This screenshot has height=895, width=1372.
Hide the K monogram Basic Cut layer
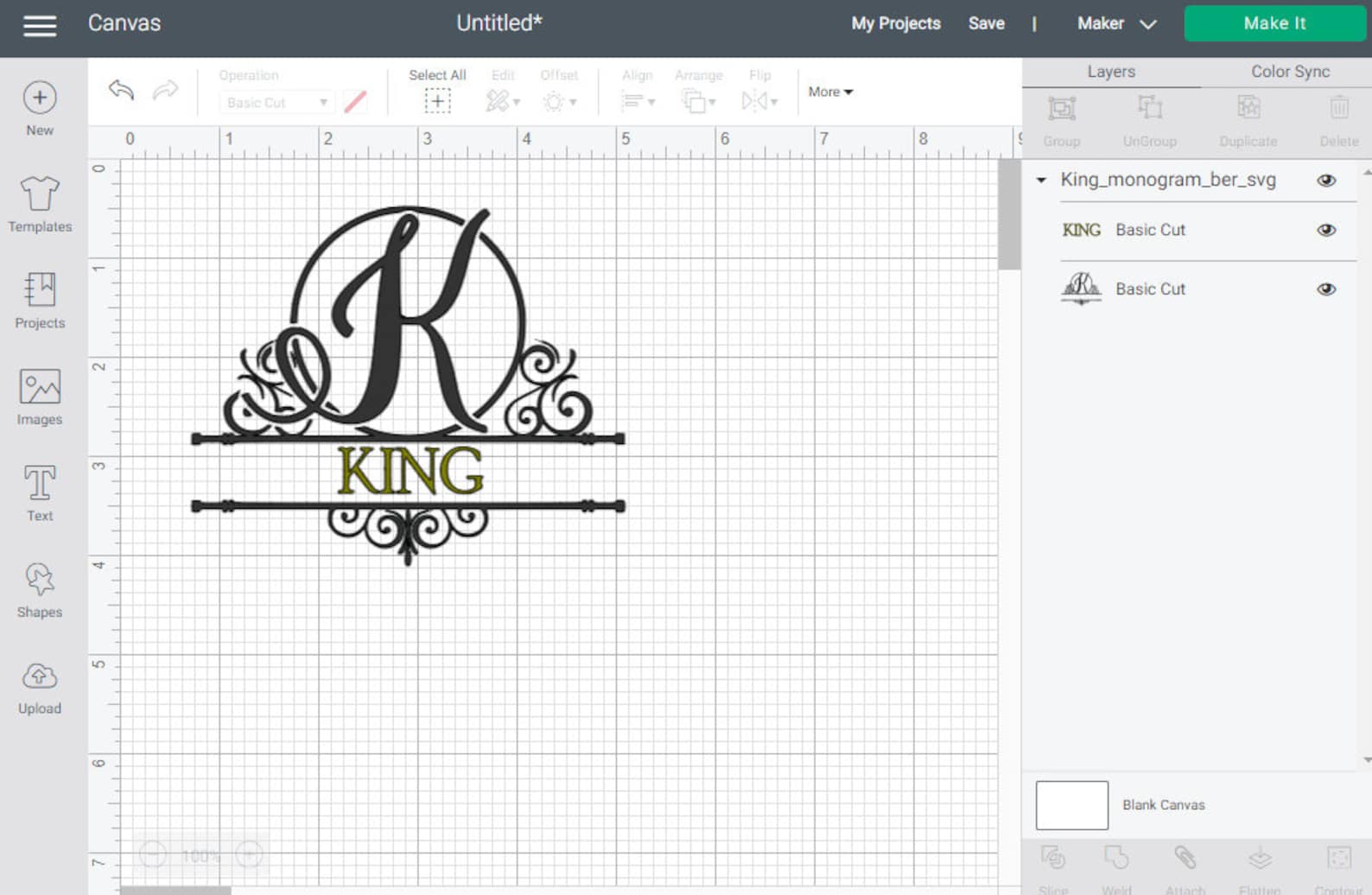point(1326,289)
